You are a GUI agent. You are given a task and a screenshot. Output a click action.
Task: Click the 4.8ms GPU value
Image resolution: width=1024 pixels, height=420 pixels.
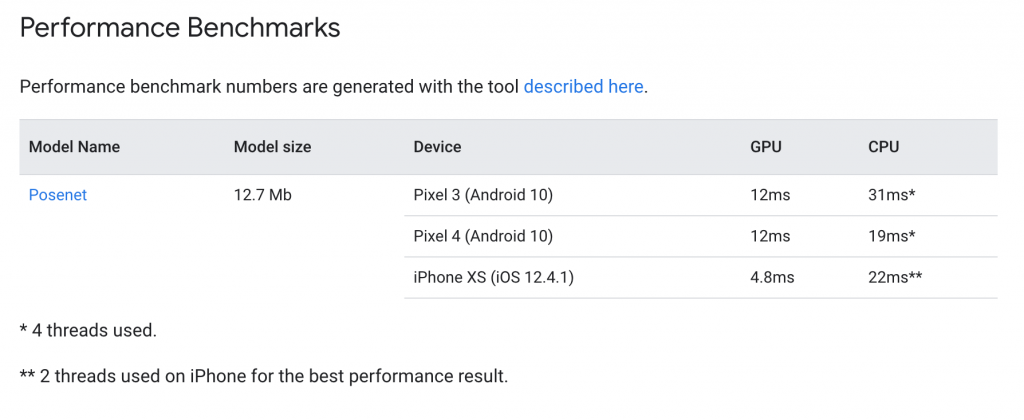point(773,278)
